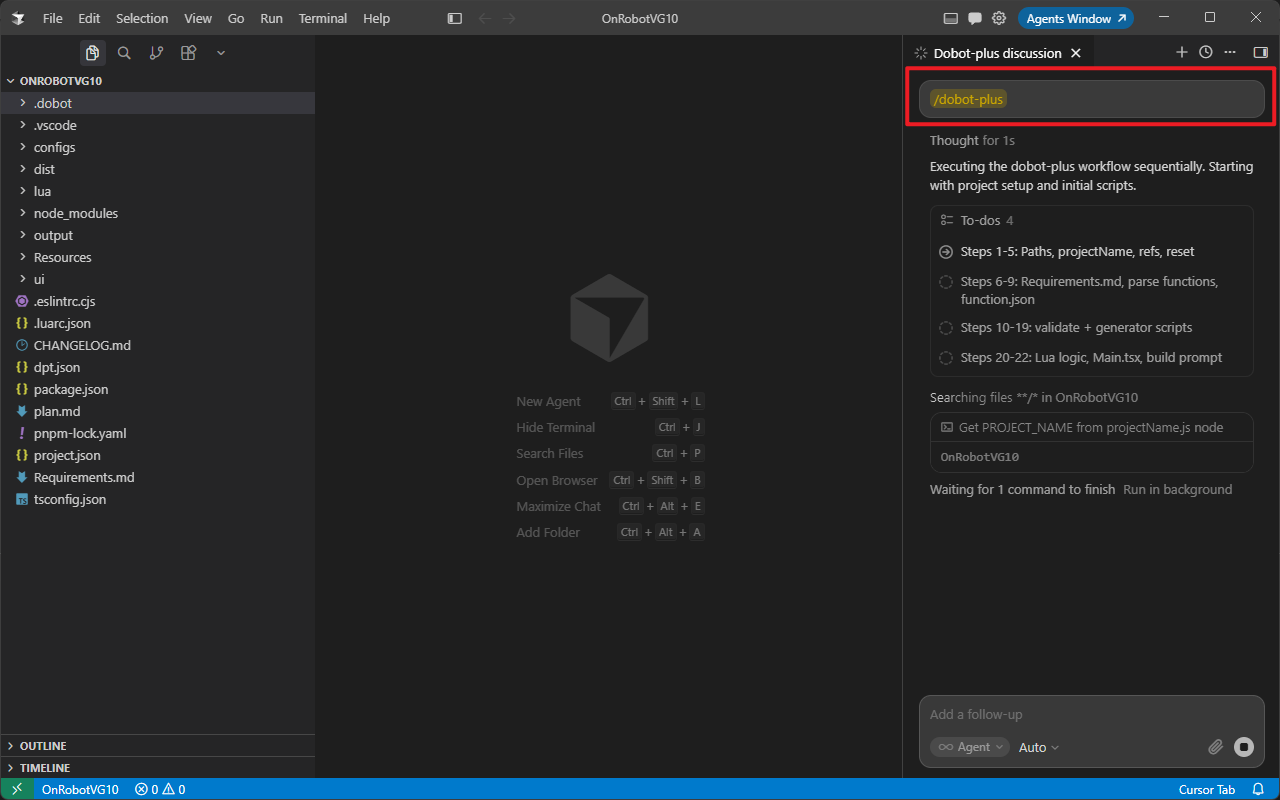Expand the .dobot folder

point(157,103)
